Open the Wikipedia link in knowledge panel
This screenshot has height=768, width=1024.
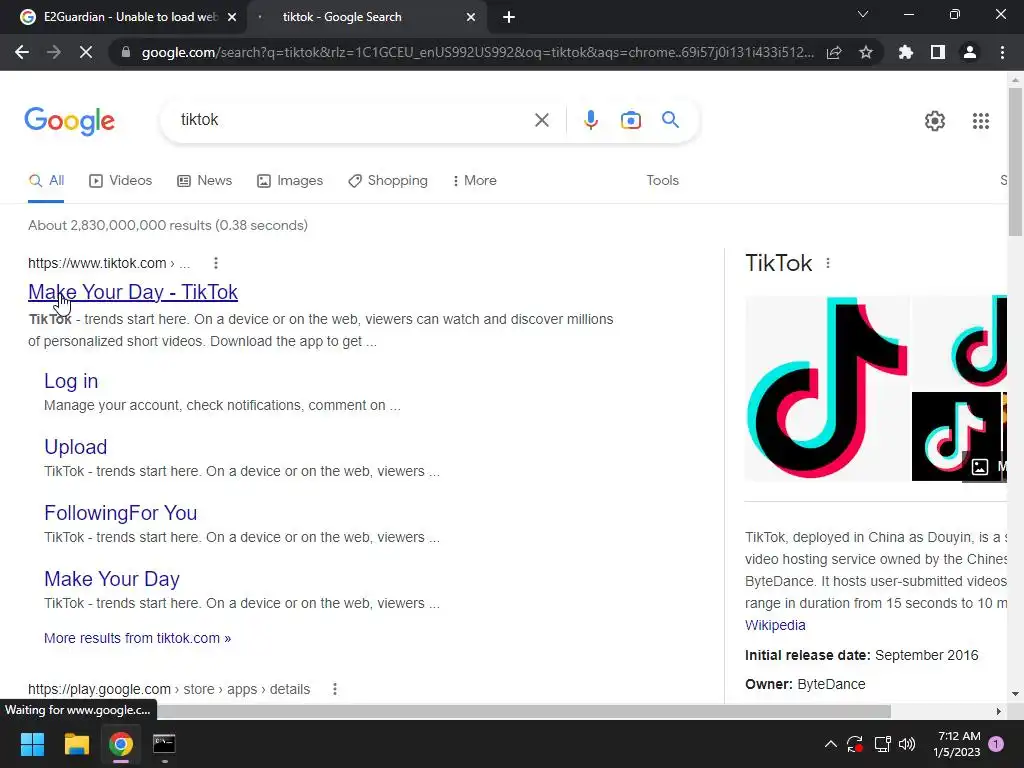775,625
